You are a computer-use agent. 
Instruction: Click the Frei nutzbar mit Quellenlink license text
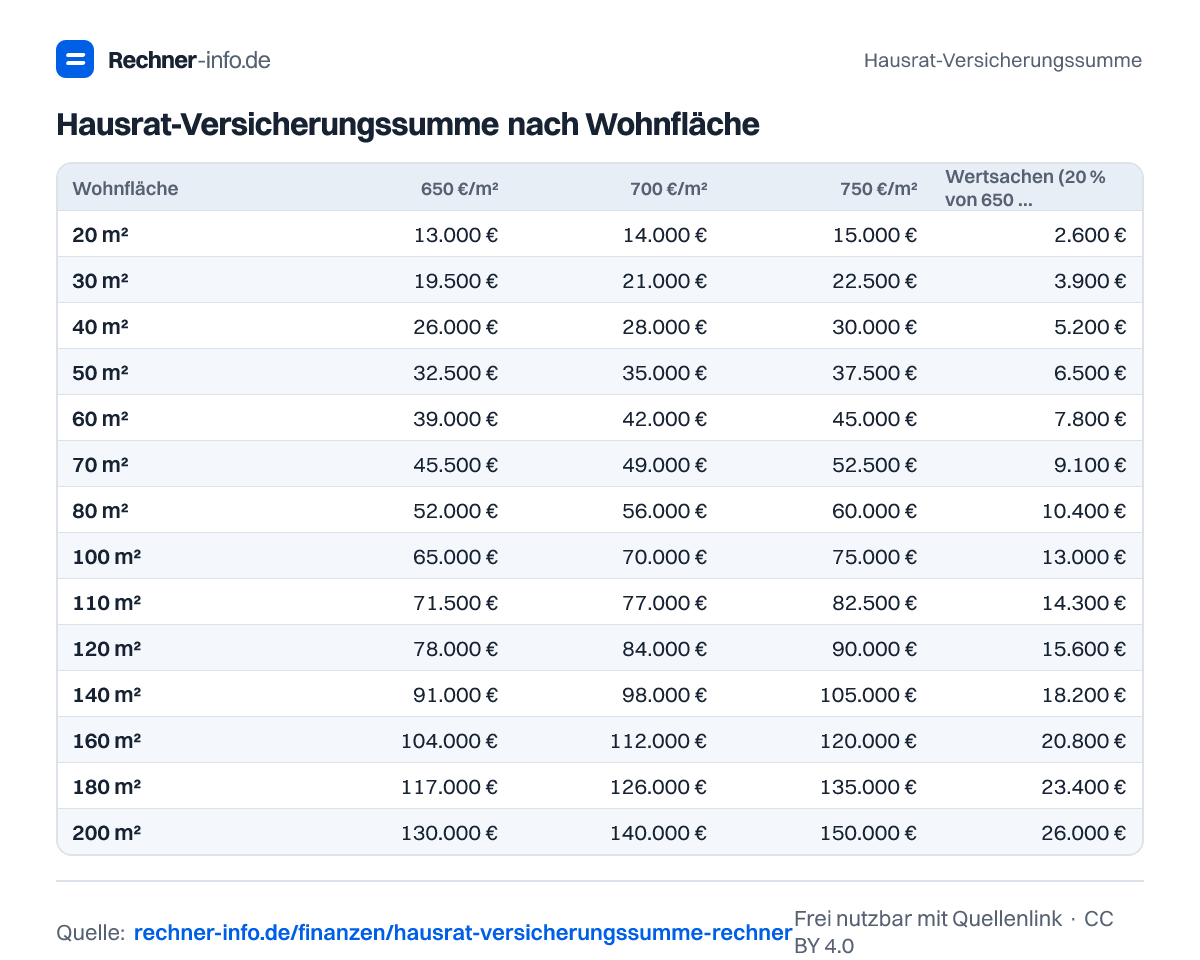point(954,932)
